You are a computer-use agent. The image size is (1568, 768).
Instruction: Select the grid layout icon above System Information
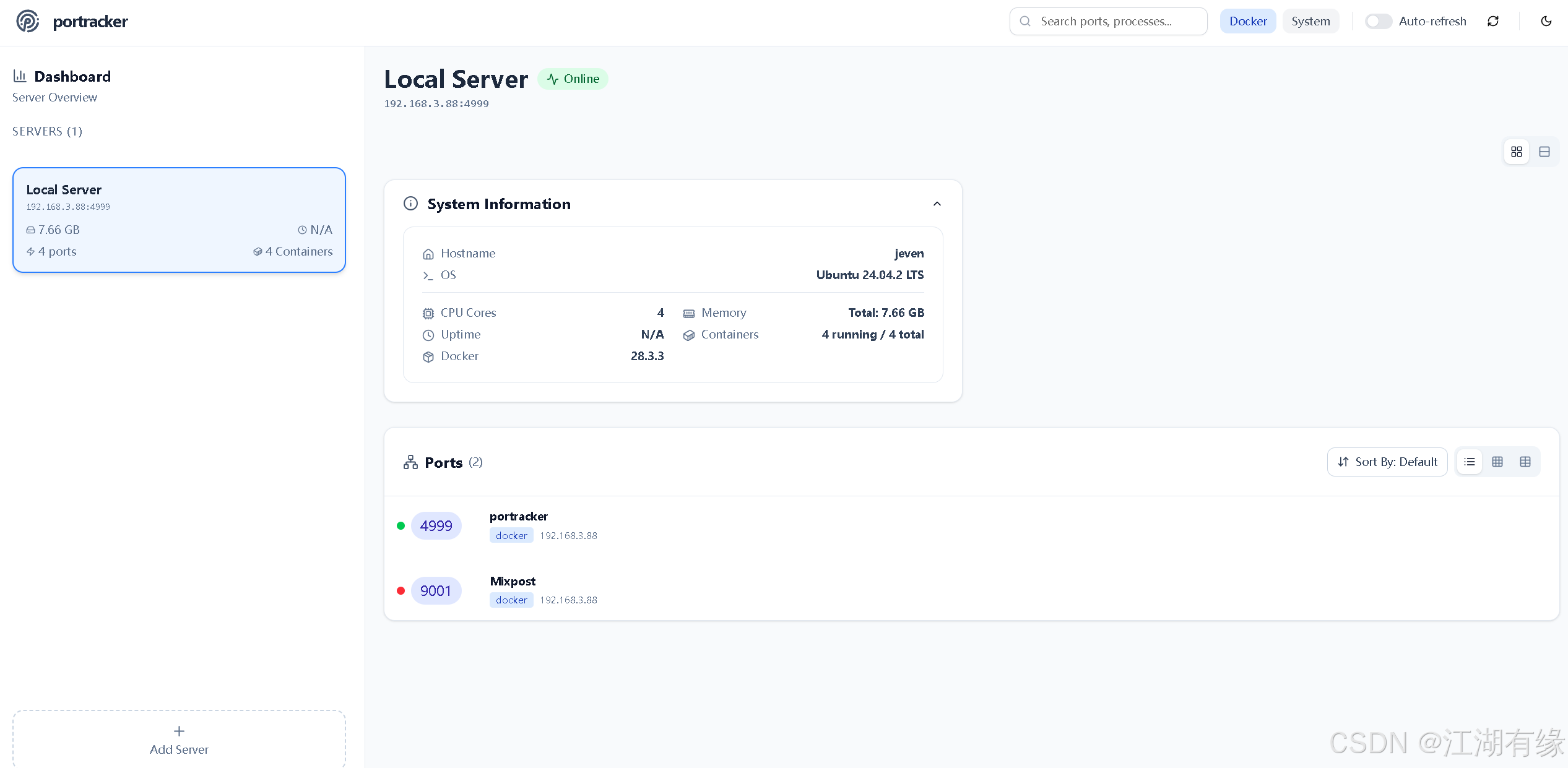pos(1516,152)
